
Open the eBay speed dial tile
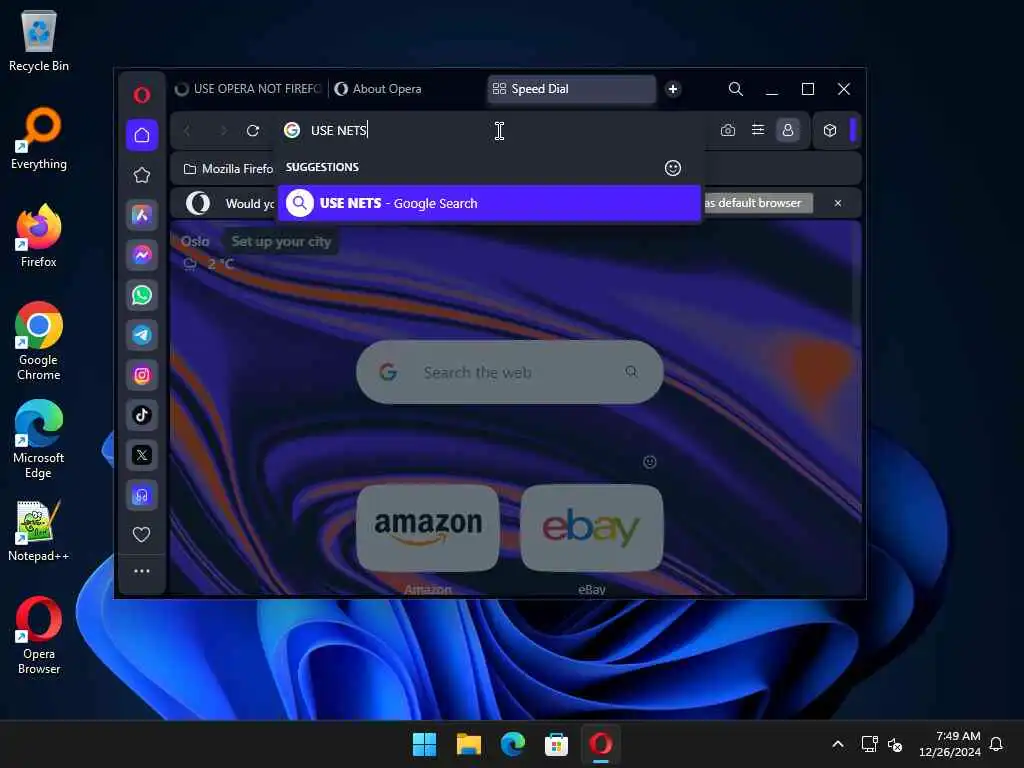click(x=592, y=528)
